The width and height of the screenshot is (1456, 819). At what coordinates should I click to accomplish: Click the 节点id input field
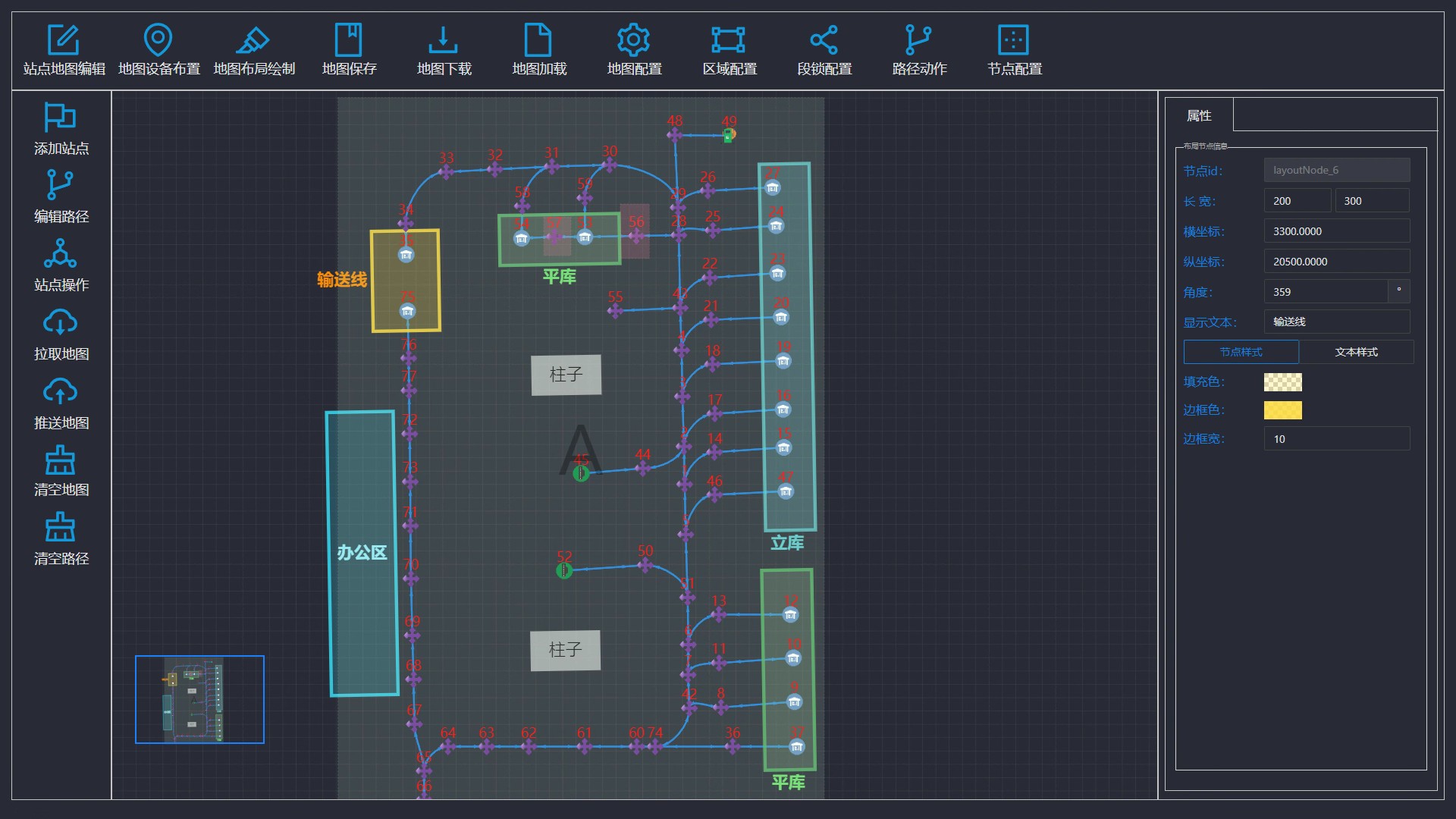(1337, 170)
